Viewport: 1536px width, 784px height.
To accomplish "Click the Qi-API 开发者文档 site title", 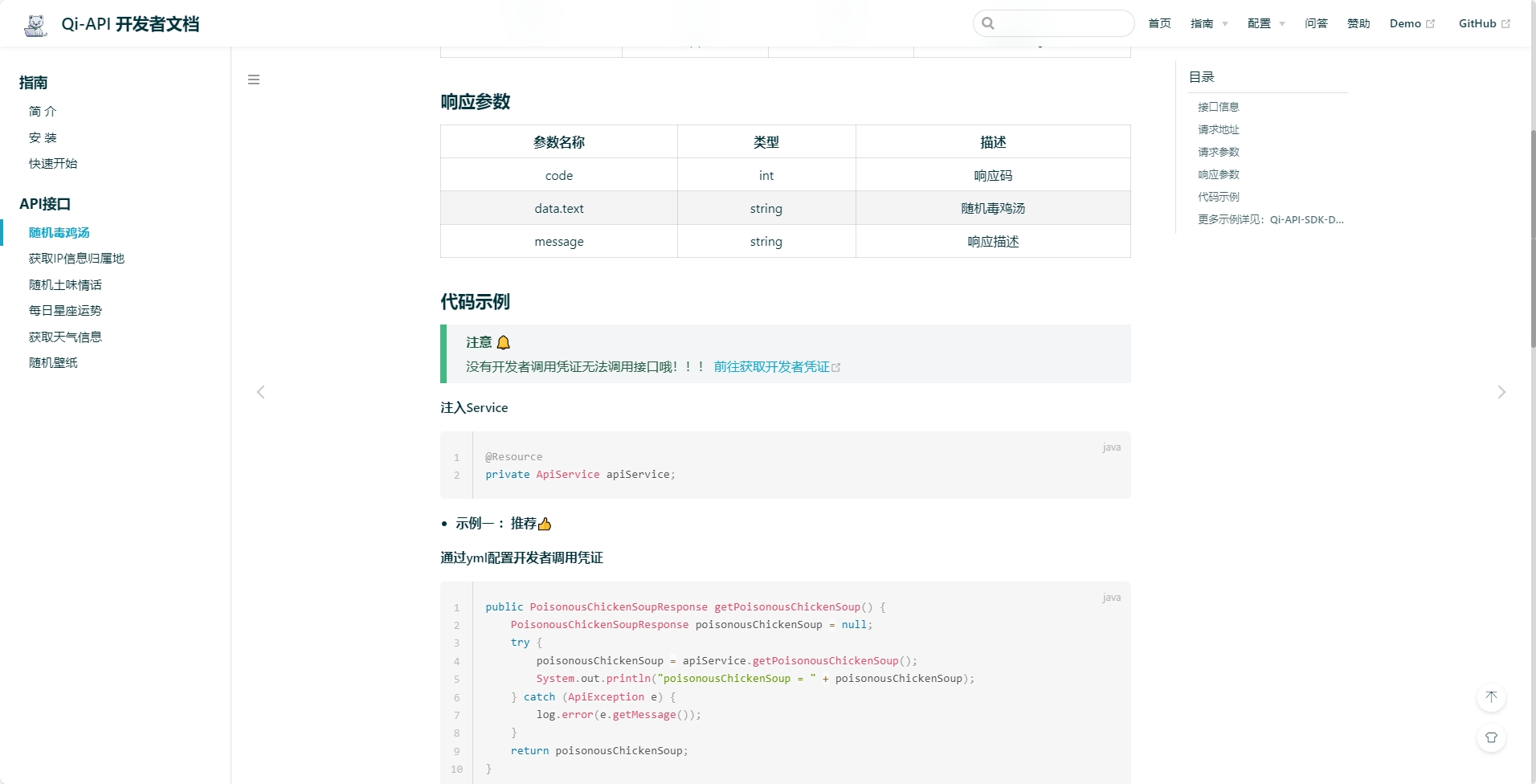I will click(130, 24).
